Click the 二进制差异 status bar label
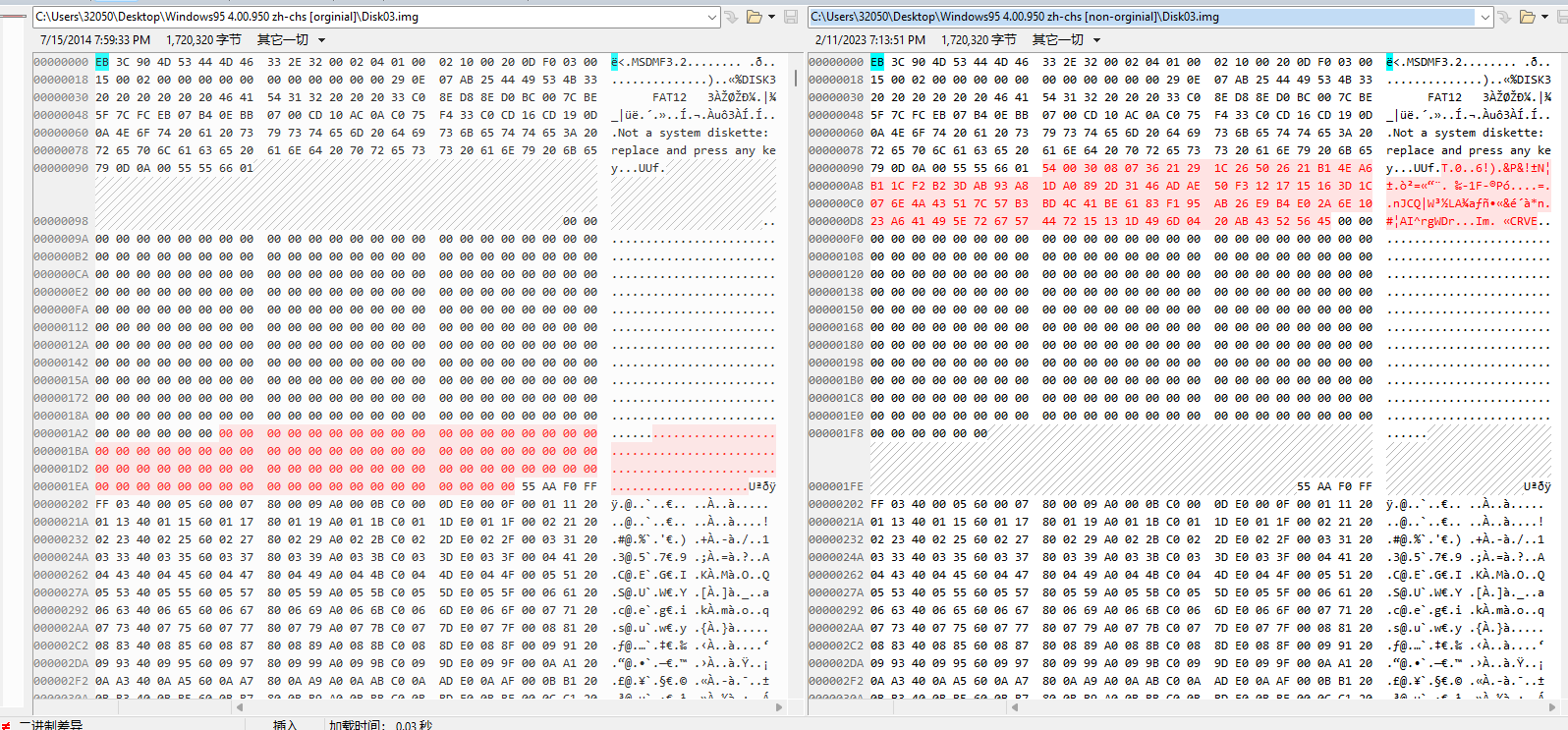Screen dimensions: 1568x730 (x=50, y=725)
